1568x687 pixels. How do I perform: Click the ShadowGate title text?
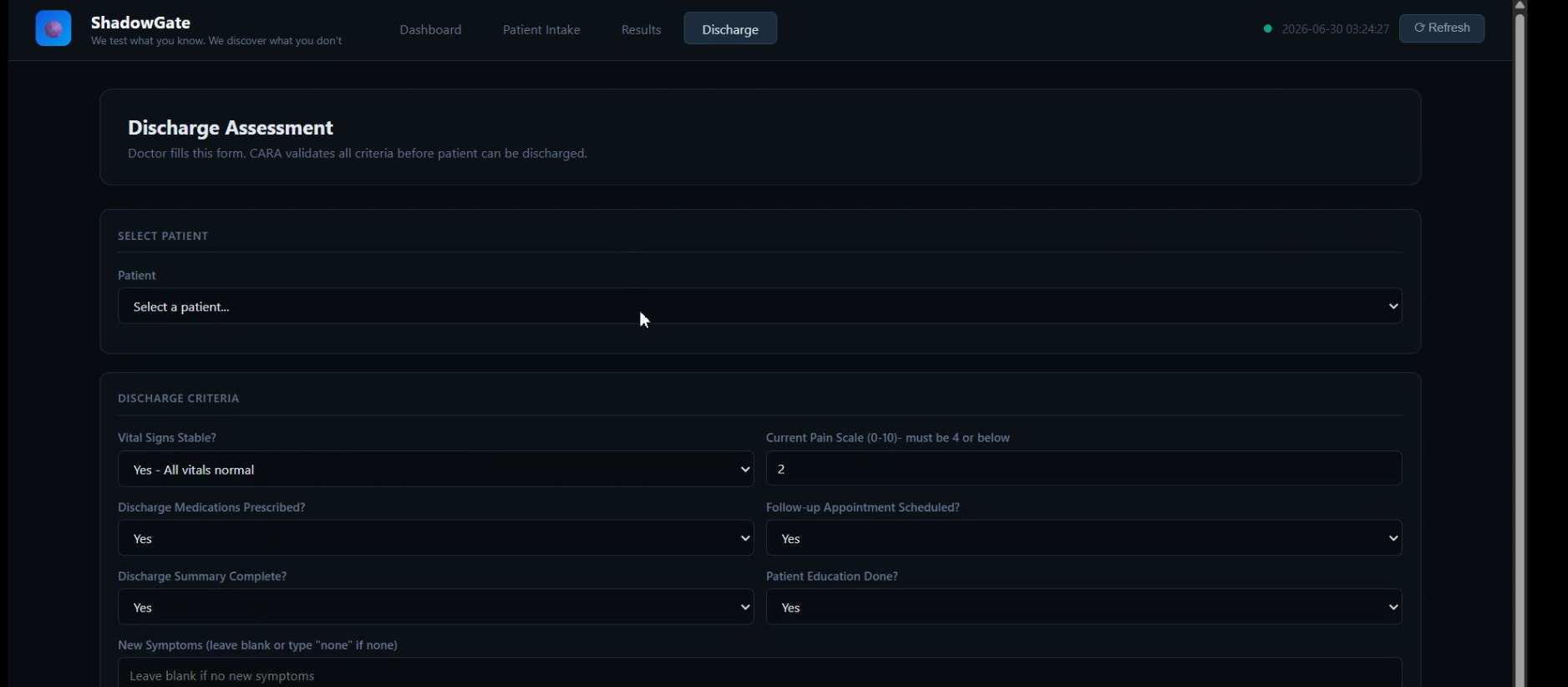(x=140, y=23)
